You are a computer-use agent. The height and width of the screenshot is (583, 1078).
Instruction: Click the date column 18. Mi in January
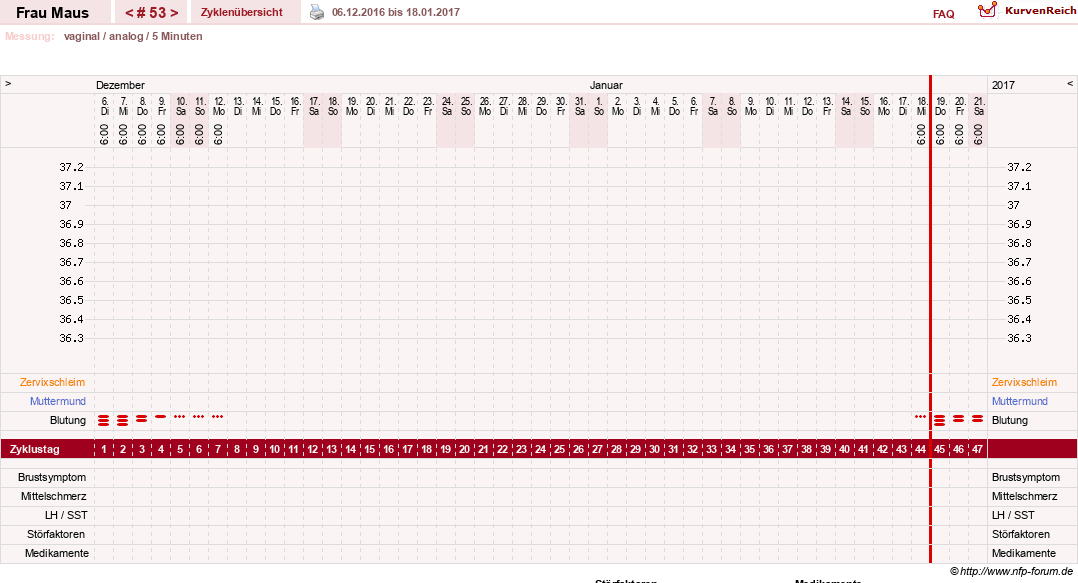[922, 106]
